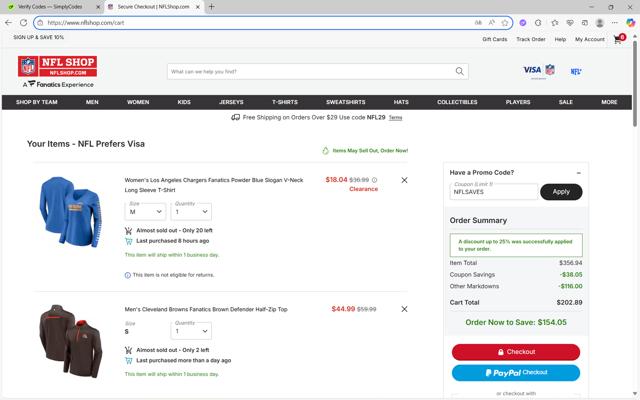
Task: Click the page vertical scrollbar
Action: coord(635,82)
